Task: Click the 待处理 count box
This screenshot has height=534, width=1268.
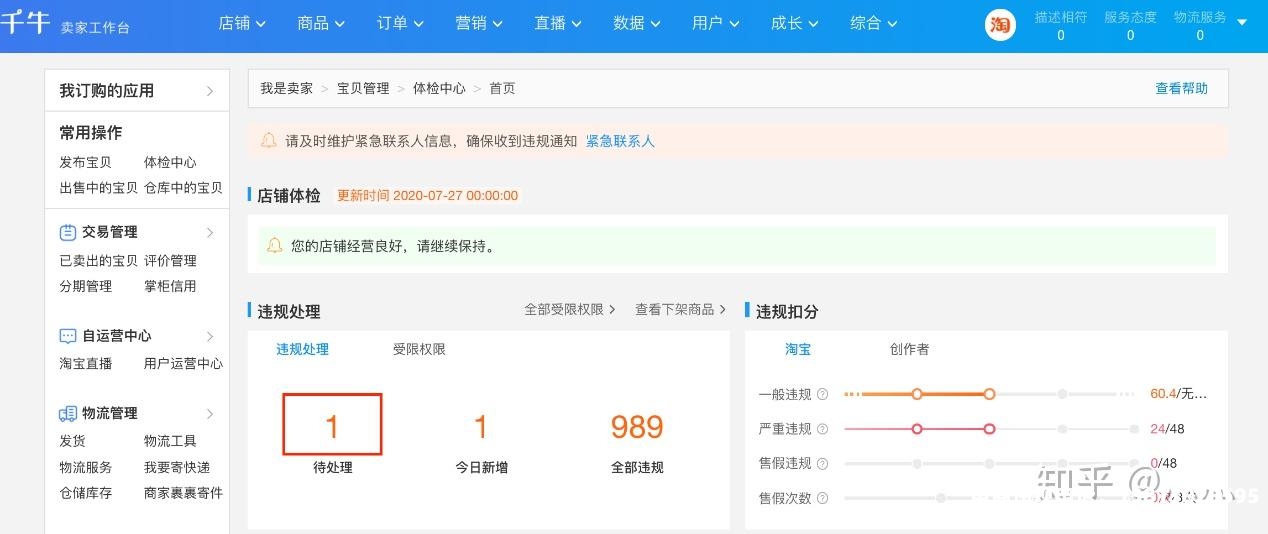Action: [x=332, y=424]
